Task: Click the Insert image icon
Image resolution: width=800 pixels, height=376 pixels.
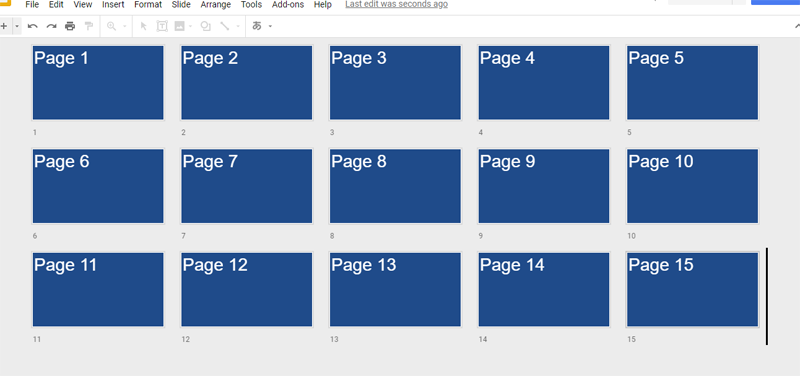Action: [x=179, y=26]
